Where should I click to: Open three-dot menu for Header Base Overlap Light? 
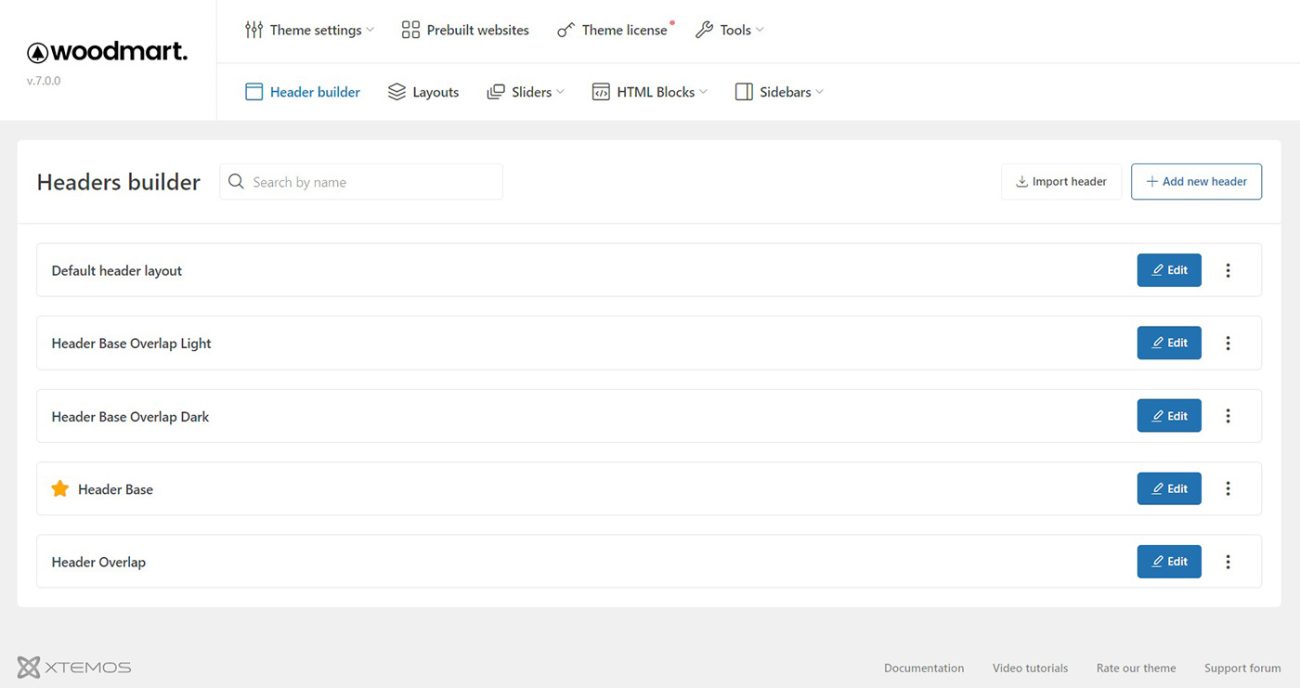1228,343
